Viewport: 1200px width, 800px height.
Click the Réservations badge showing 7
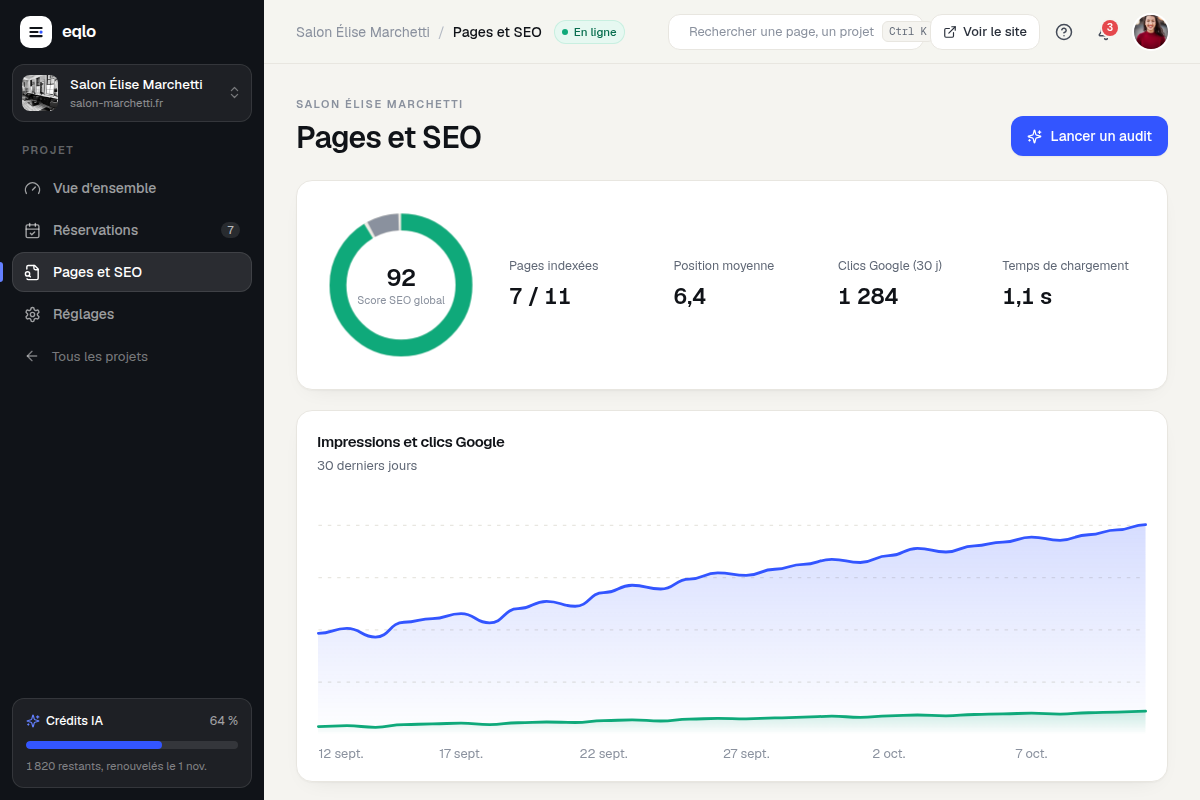230,230
